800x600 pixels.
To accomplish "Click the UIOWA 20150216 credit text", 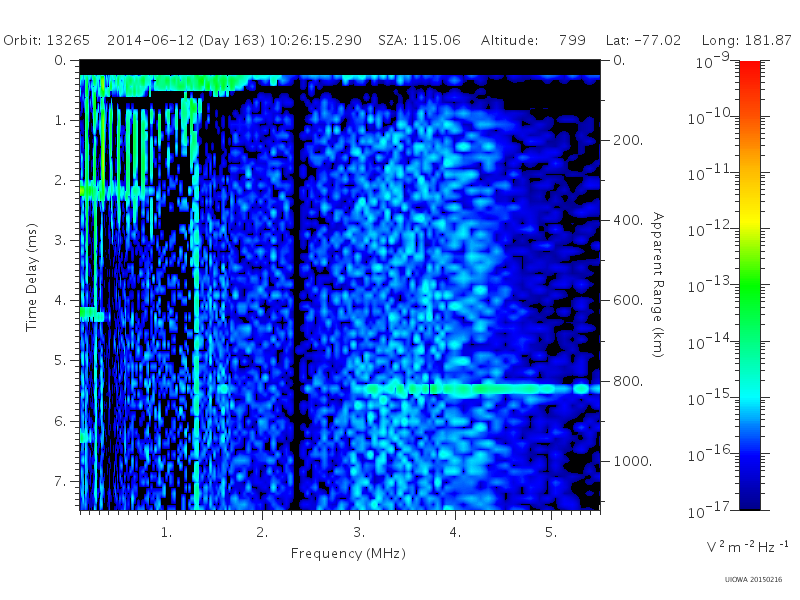I will tap(753, 580).
